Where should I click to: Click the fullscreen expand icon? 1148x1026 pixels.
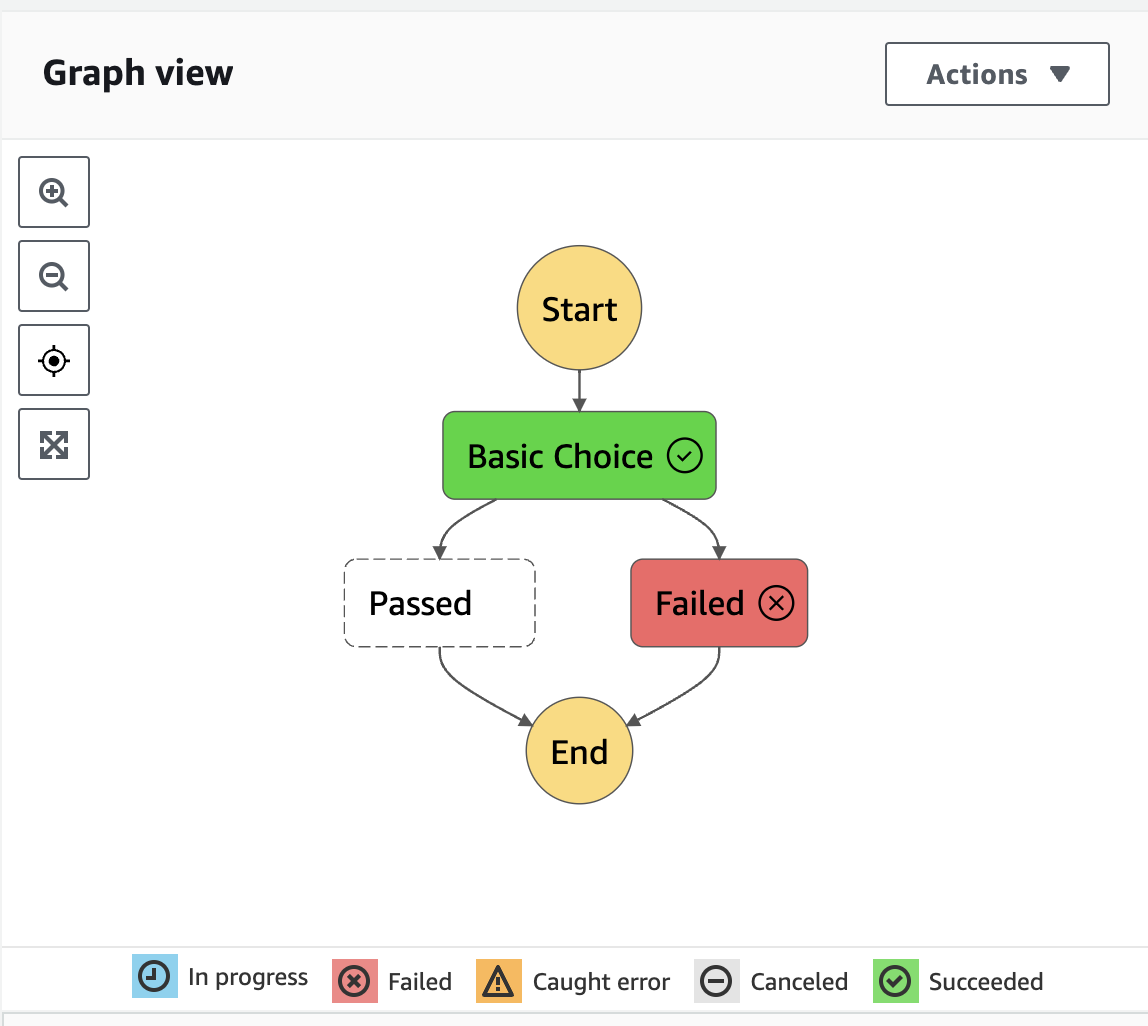coord(54,444)
